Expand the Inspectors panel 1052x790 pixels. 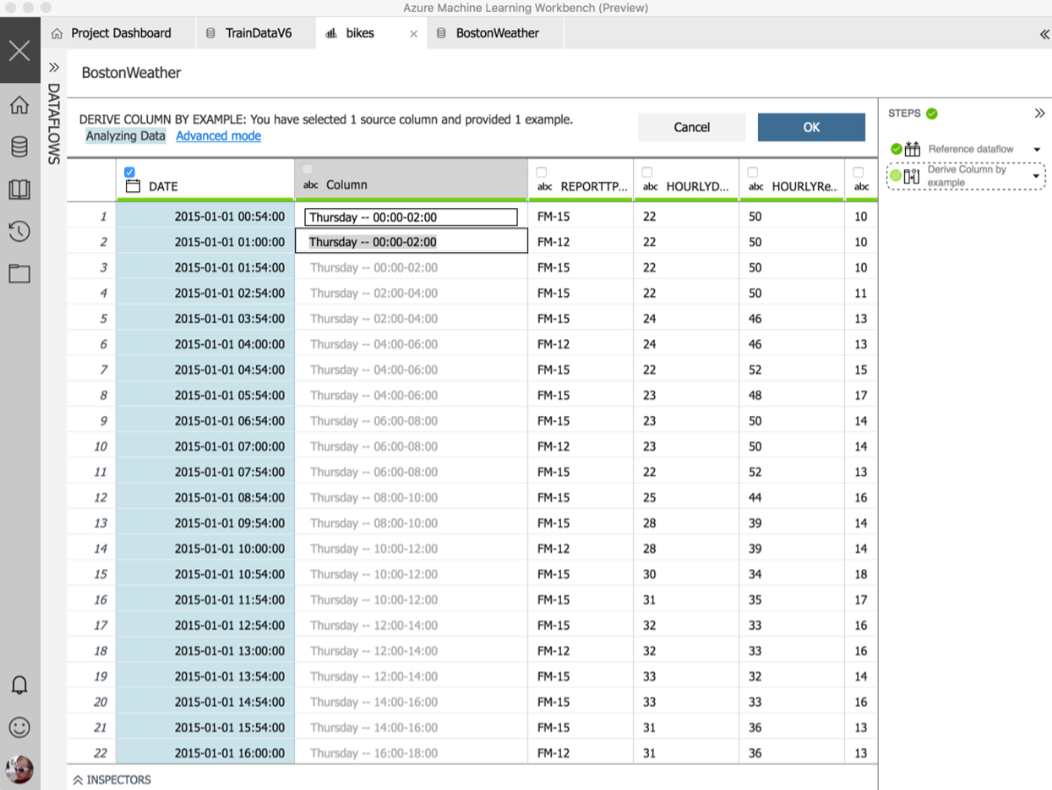click(111, 779)
